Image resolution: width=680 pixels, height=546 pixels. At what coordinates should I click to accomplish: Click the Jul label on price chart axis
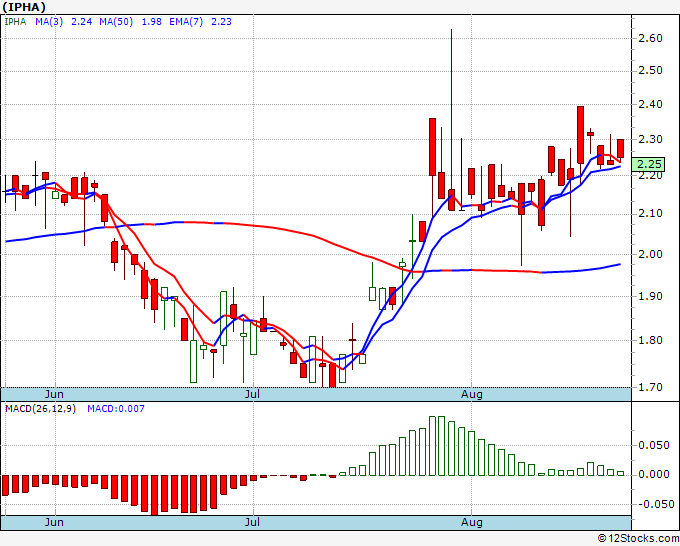pyautogui.click(x=252, y=394)
